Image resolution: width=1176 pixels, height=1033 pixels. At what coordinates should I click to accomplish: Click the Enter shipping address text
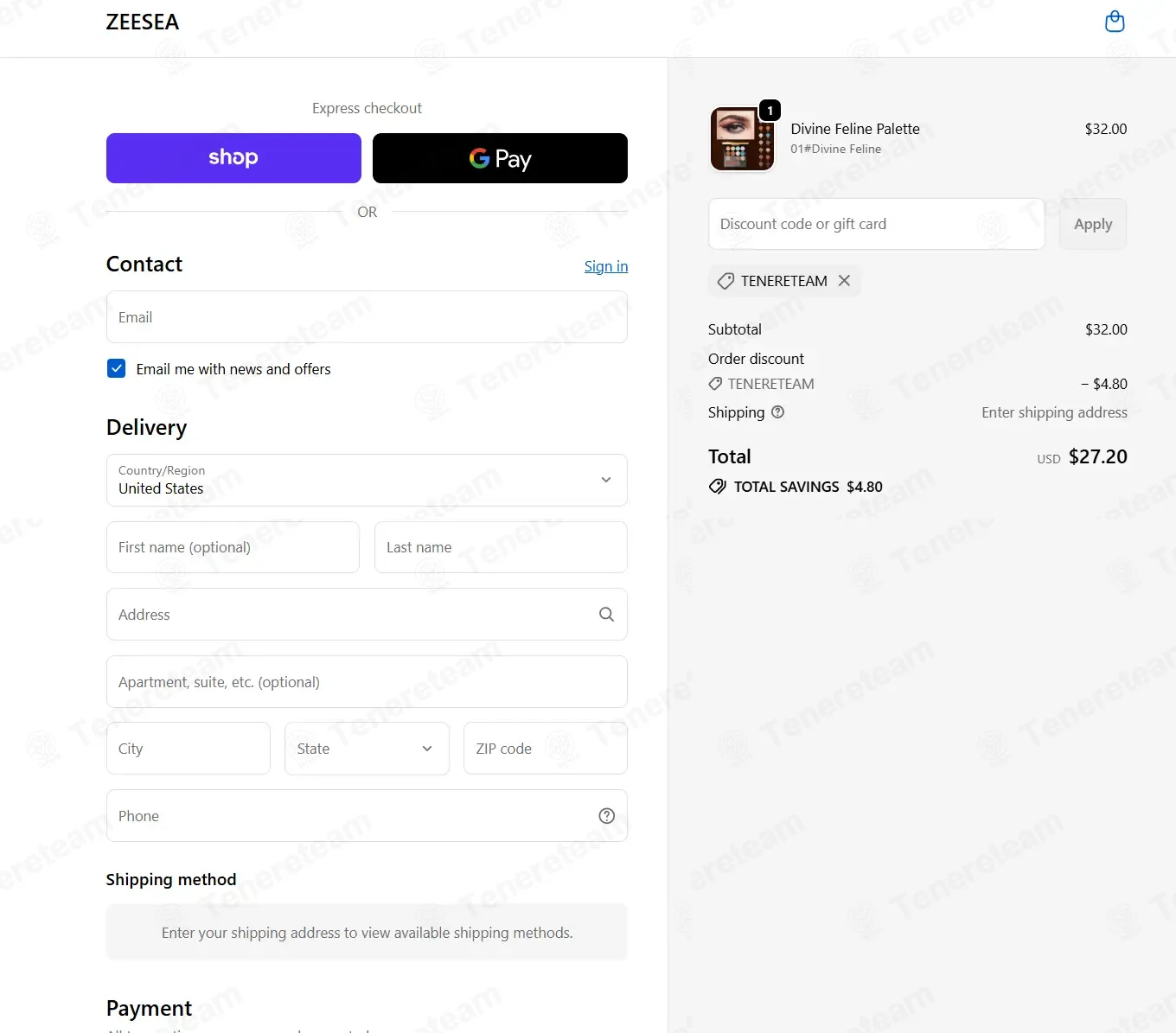pyautogui.click(x=1054, y=412)
